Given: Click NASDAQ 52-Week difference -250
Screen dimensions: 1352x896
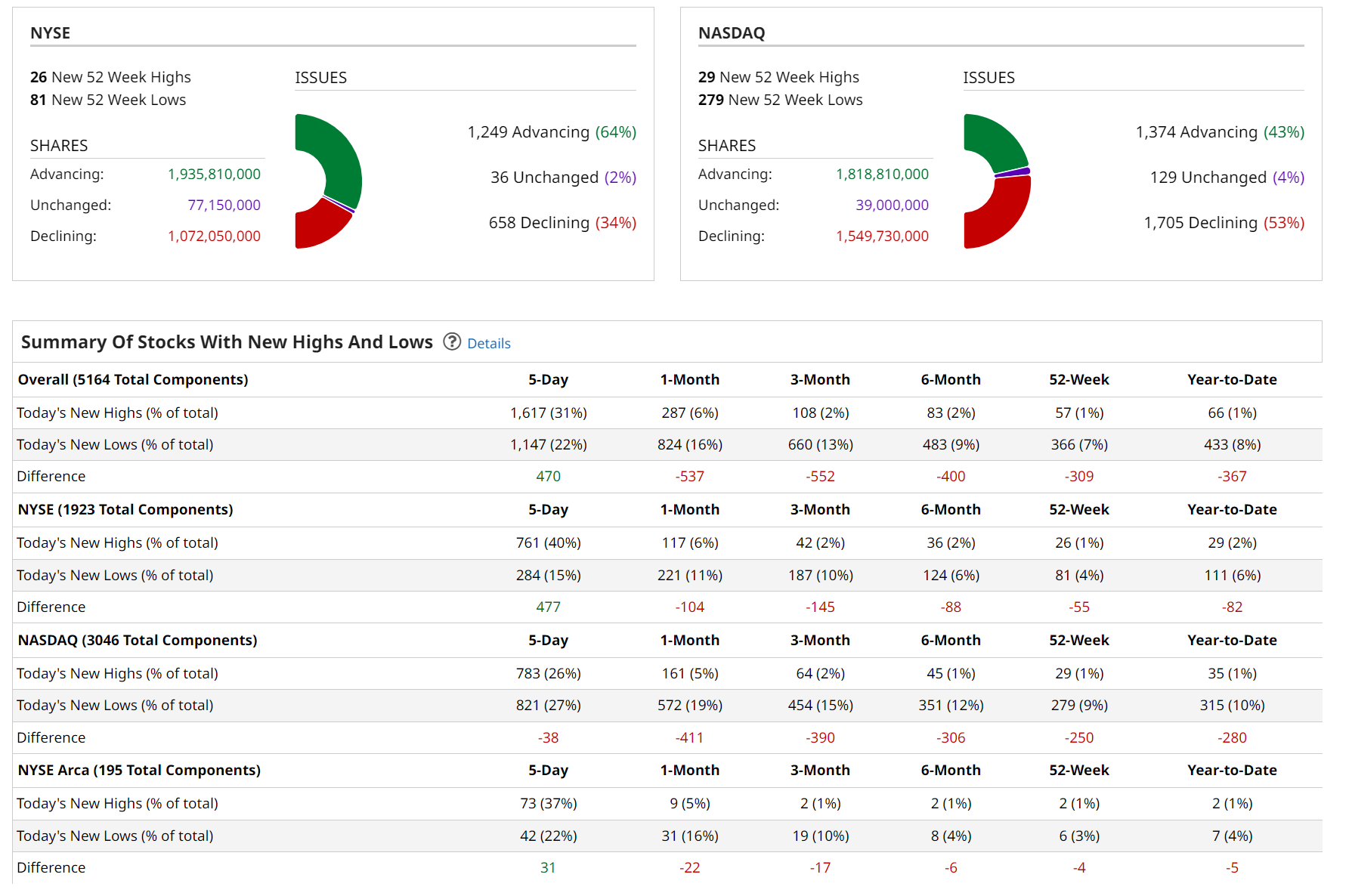Looking at the screenshot, I should pyautogui.click(x=1079, y=738).
